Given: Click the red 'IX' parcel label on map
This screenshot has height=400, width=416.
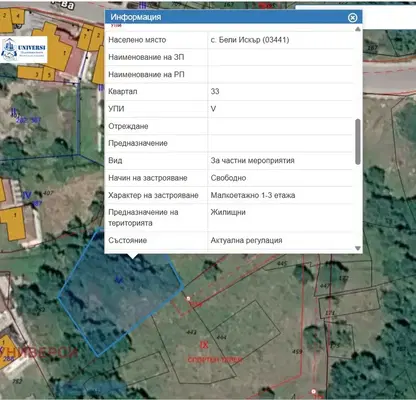Looking at the screenshot, I should coord(204,345).
